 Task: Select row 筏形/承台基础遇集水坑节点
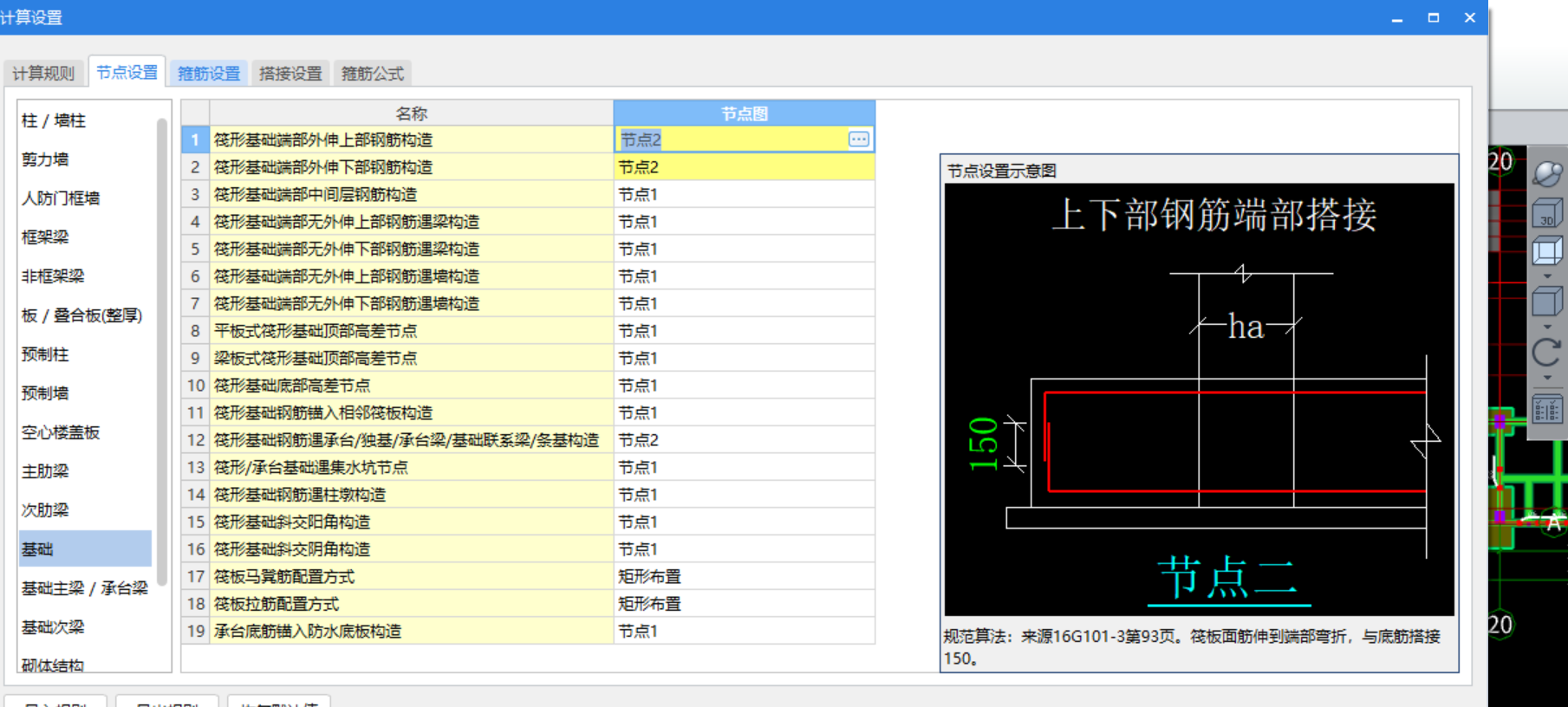point(411,467)
